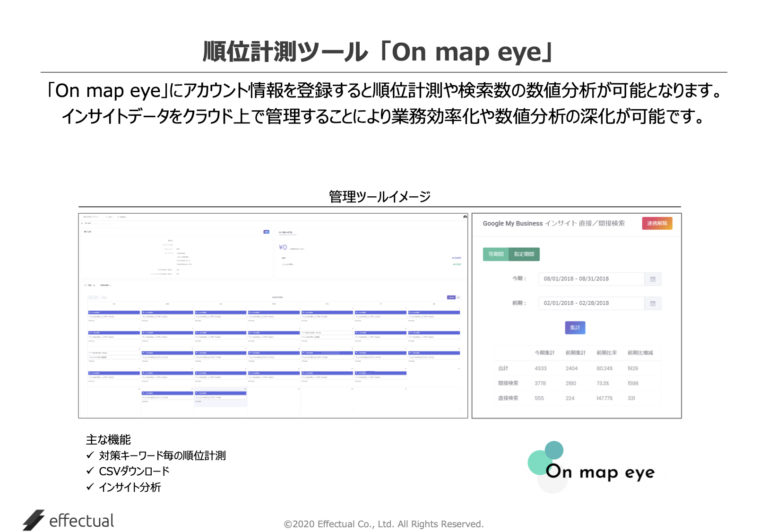Click the 02/01/2018 - 02/28/2018 date range field
Viewport: 768px width, 532px height.
(x=591, y=303)
